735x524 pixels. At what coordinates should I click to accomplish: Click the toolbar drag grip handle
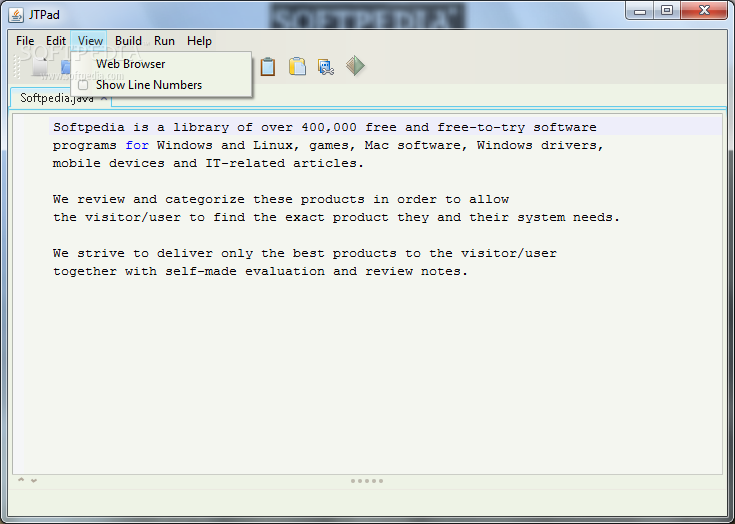(x=16, y=66)
